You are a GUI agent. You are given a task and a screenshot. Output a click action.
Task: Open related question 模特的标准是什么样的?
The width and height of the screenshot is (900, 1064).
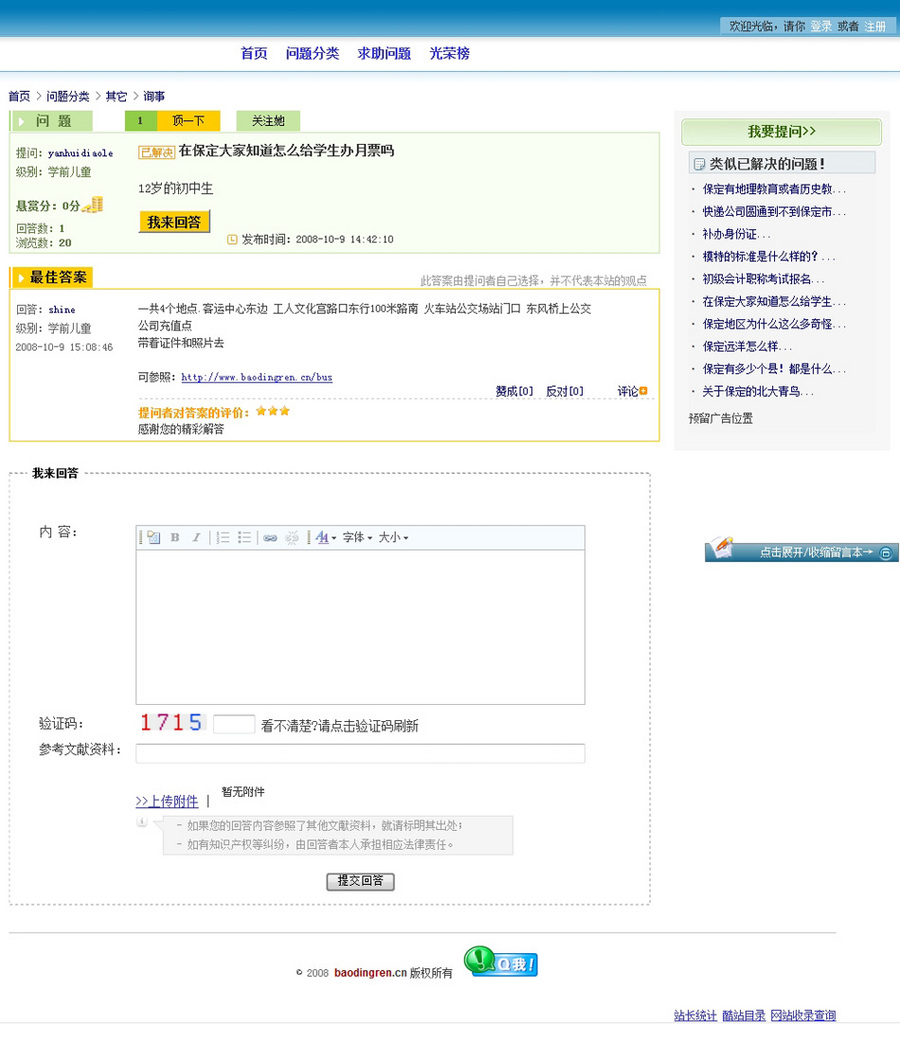(x=768, y=256)
